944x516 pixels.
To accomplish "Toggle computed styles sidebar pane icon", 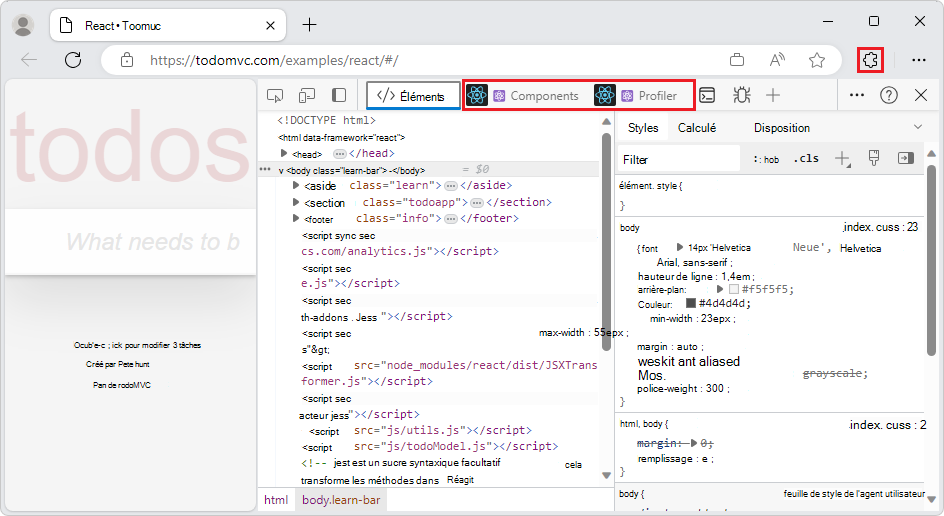I will click(x=905, y=158).
